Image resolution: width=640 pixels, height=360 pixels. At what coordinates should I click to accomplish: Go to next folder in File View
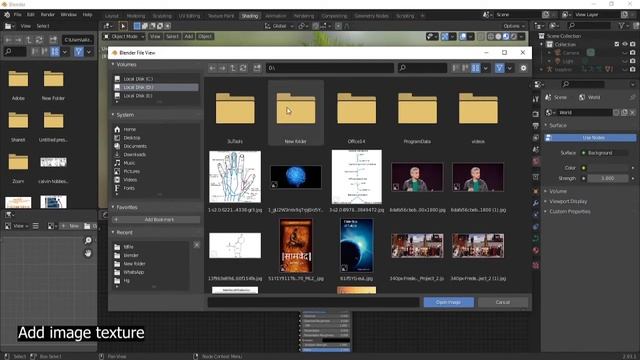(222, 68)
